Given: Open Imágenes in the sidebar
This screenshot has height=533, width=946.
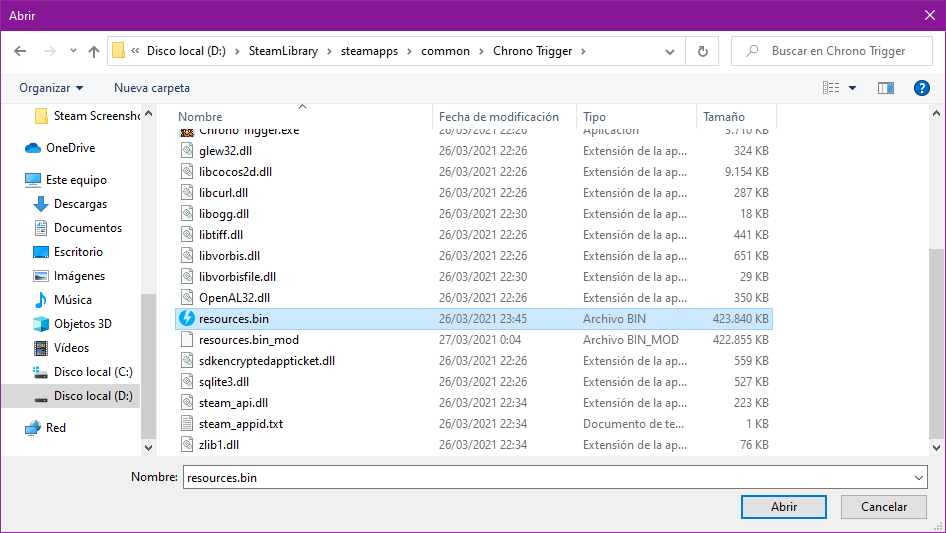Looking at the screenshot, I should tap(69, 276).
